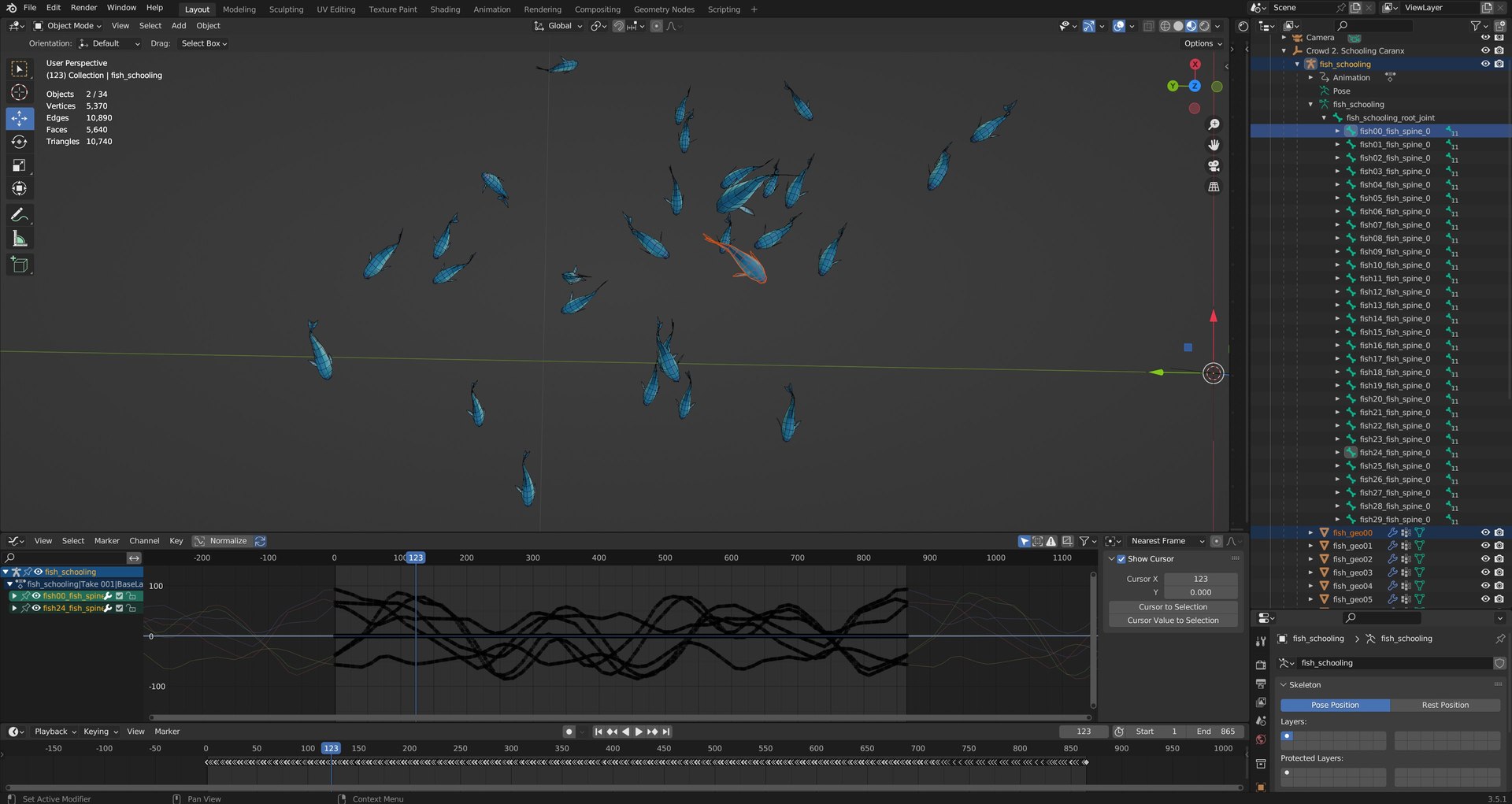Play the animation forward
Image resolution: width=1512 pixels, height=804 pixels.
click(639, 732)
